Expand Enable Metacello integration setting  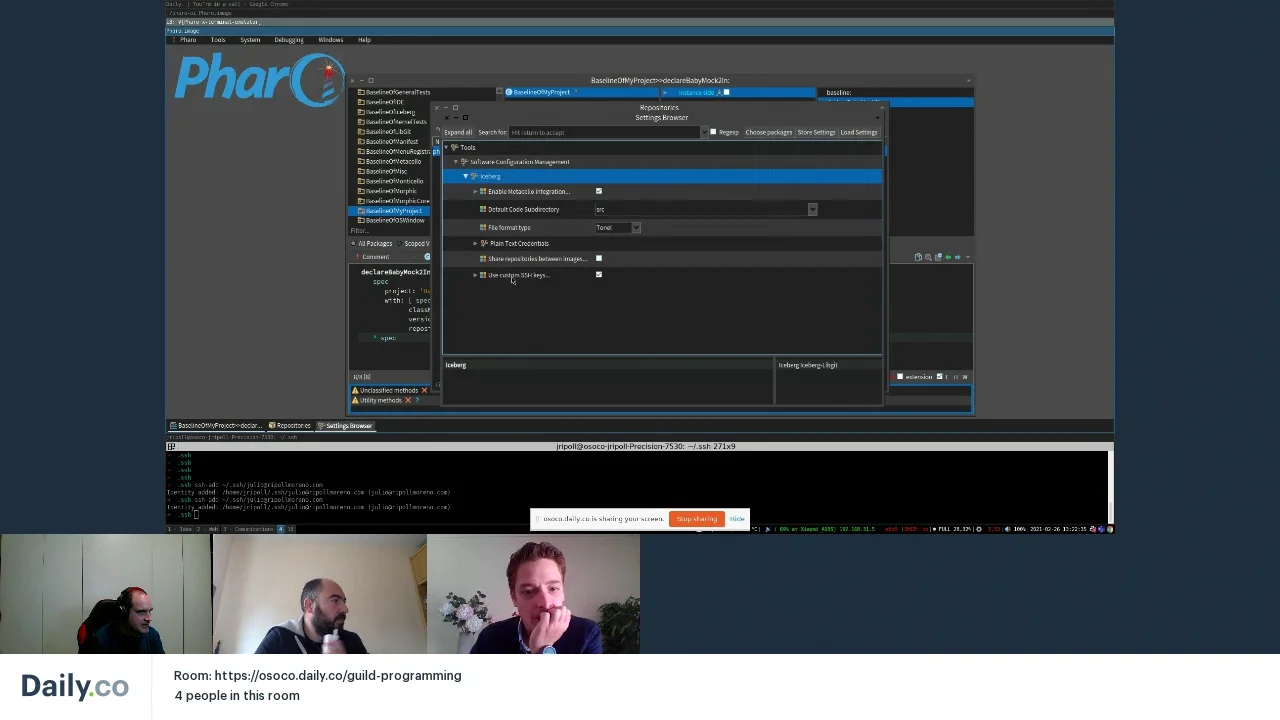475,191
